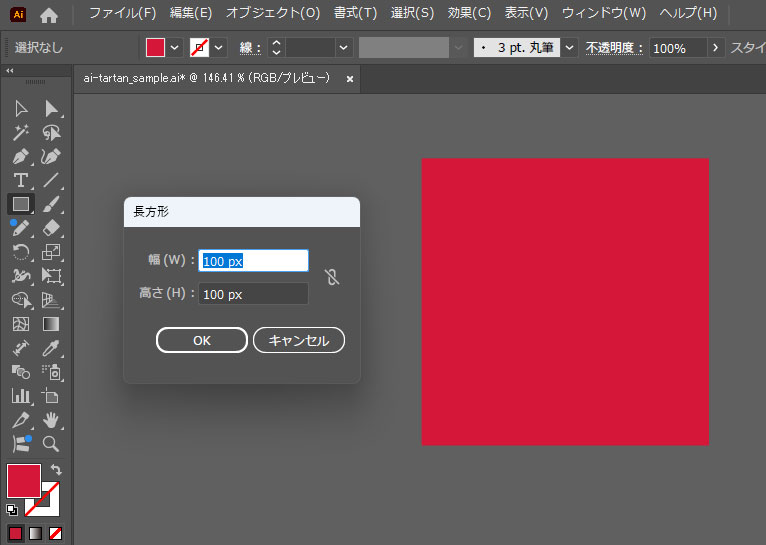Open the 書式(T) menu
Viewport: 766px width, 545px height.
click(x=355, y=13)
